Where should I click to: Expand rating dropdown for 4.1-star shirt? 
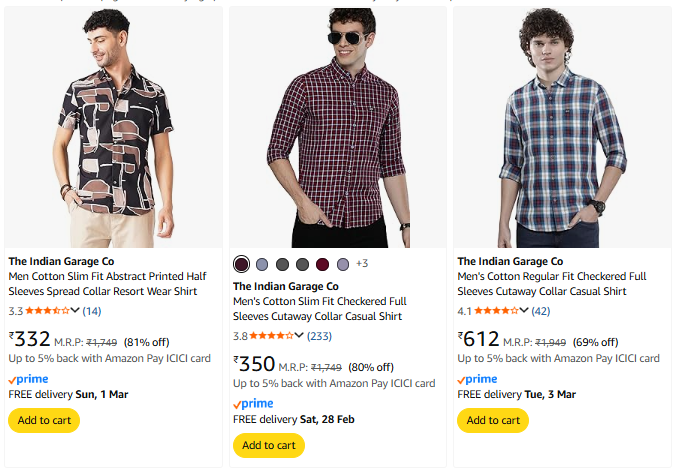[526, 311]
